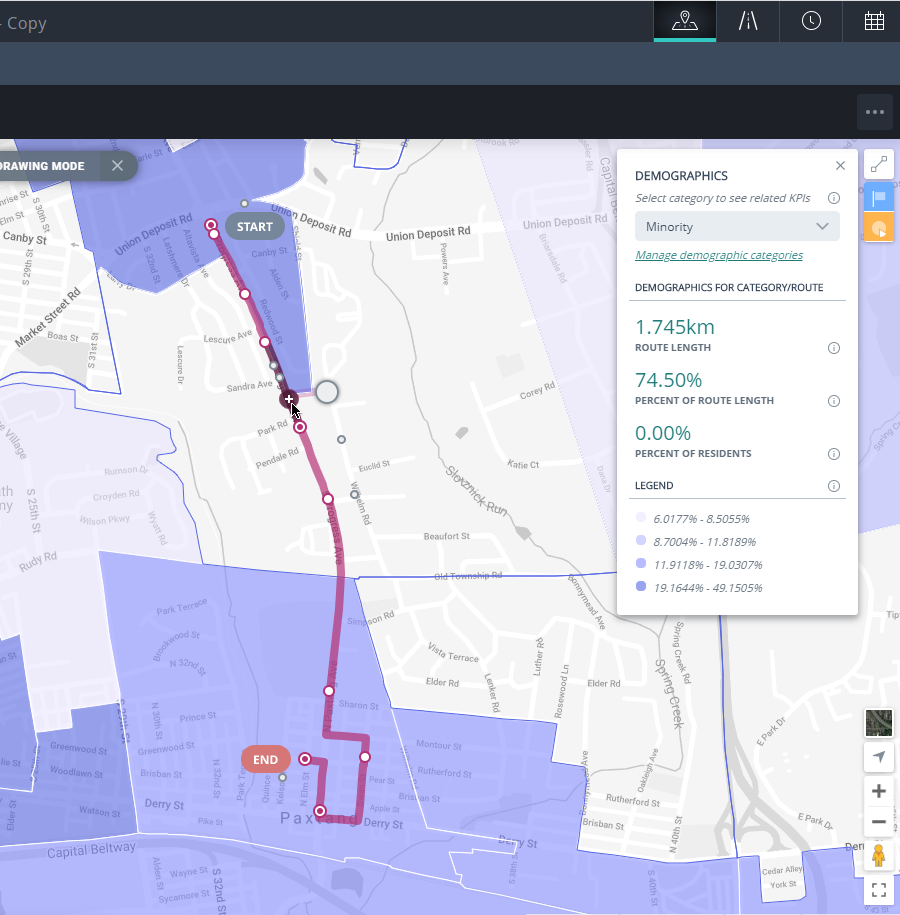The height and width of the screenshot is (915, 900).
Task: Click the current location compass icon
Action: pos(878,757)
